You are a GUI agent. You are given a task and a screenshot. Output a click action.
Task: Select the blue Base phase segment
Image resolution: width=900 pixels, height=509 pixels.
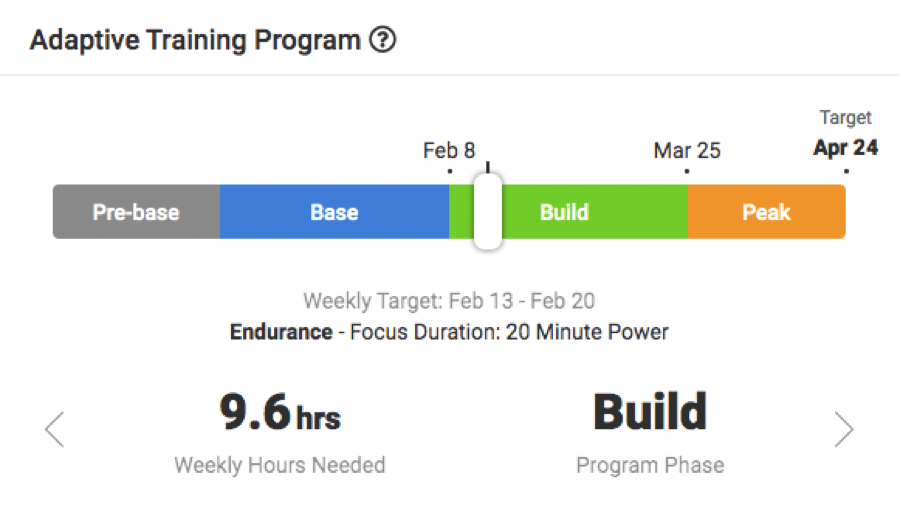[x=335, y=212]
